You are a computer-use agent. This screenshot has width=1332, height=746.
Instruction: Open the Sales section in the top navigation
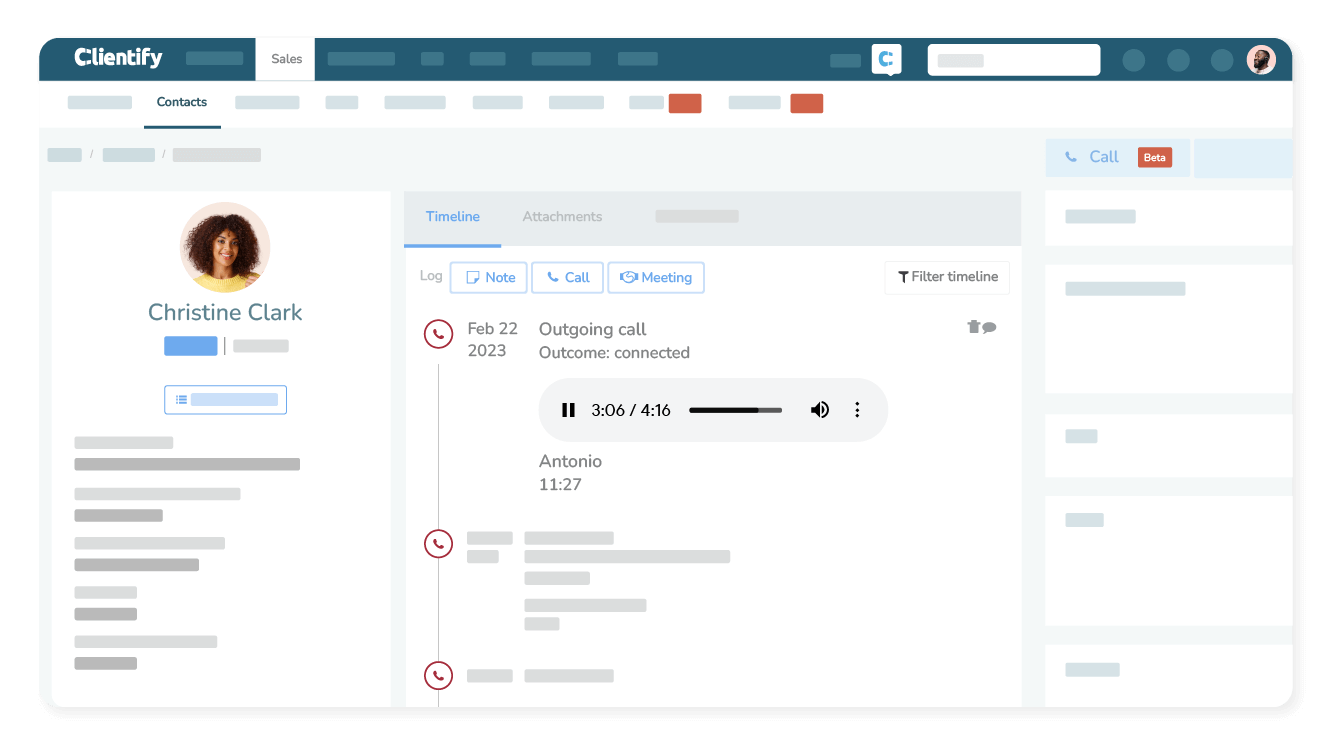285,59
